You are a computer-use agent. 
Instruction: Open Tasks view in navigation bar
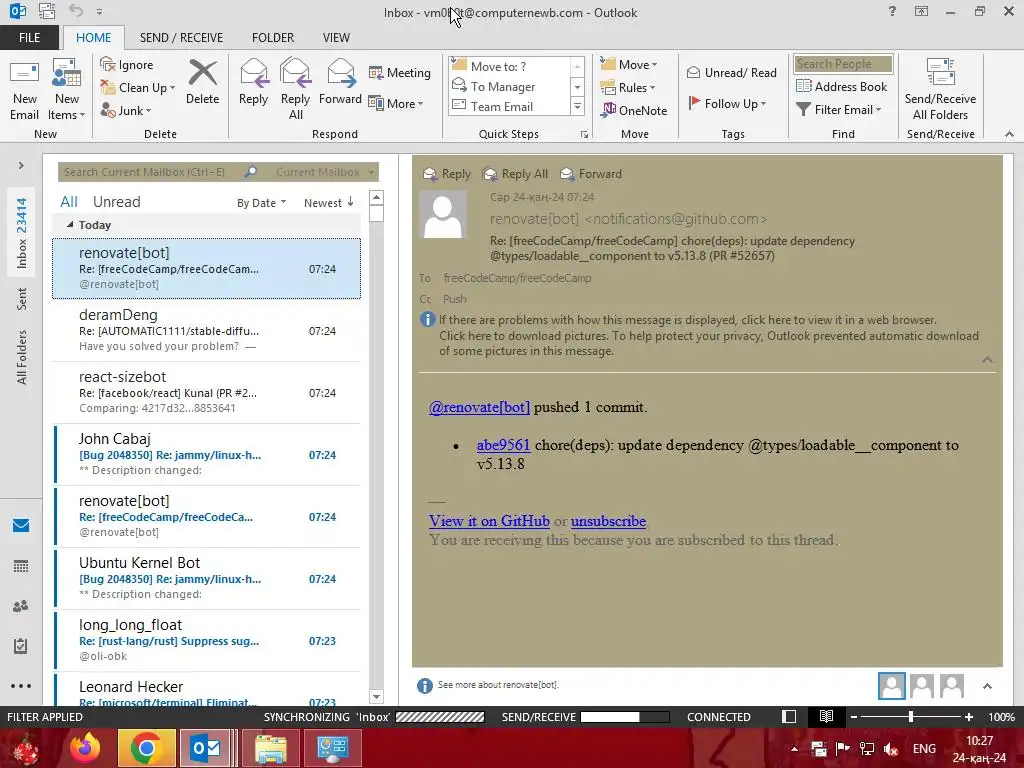click(x=21, y=646)
